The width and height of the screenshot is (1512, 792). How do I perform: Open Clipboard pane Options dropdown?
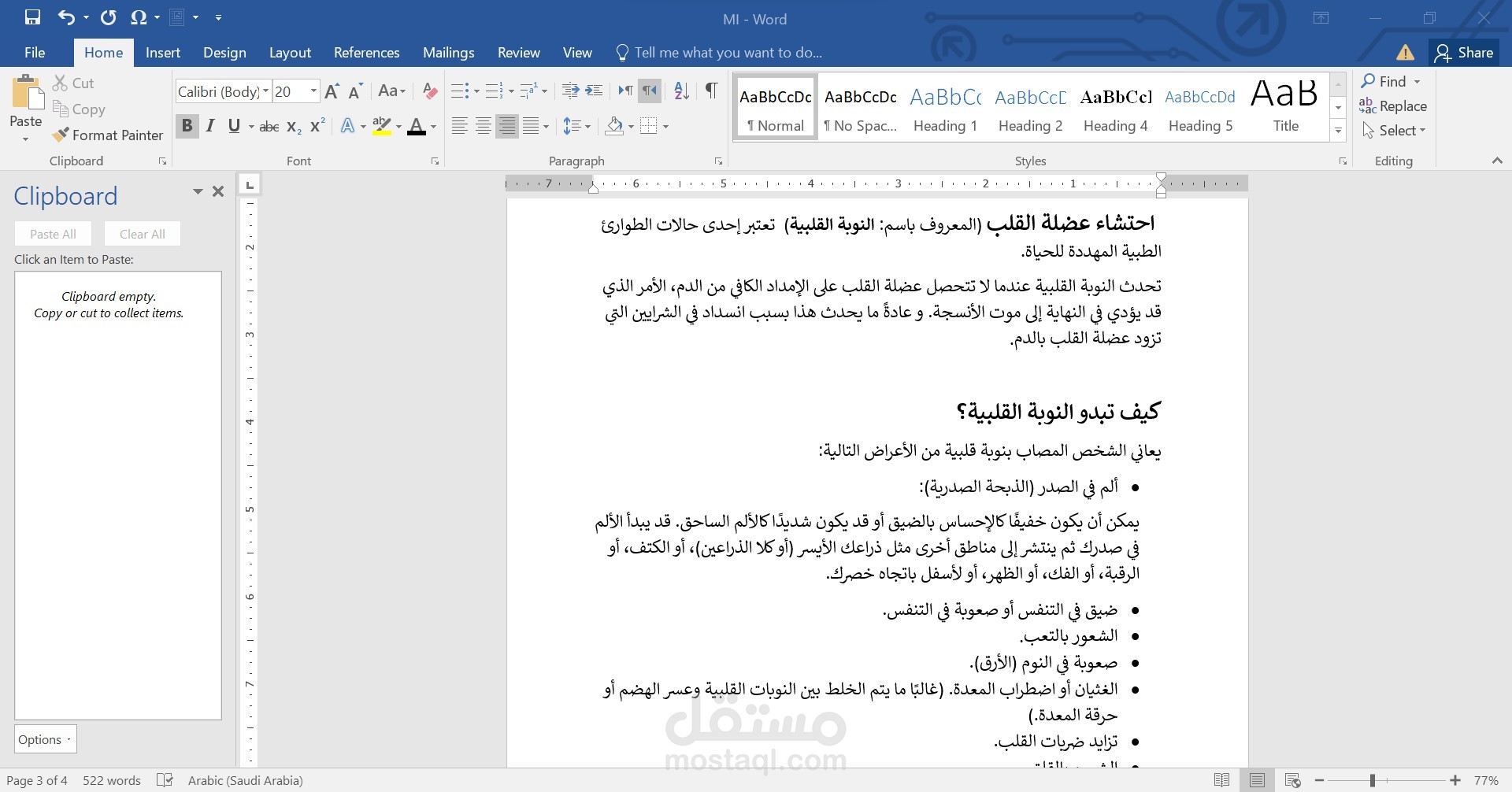(46, 739)
